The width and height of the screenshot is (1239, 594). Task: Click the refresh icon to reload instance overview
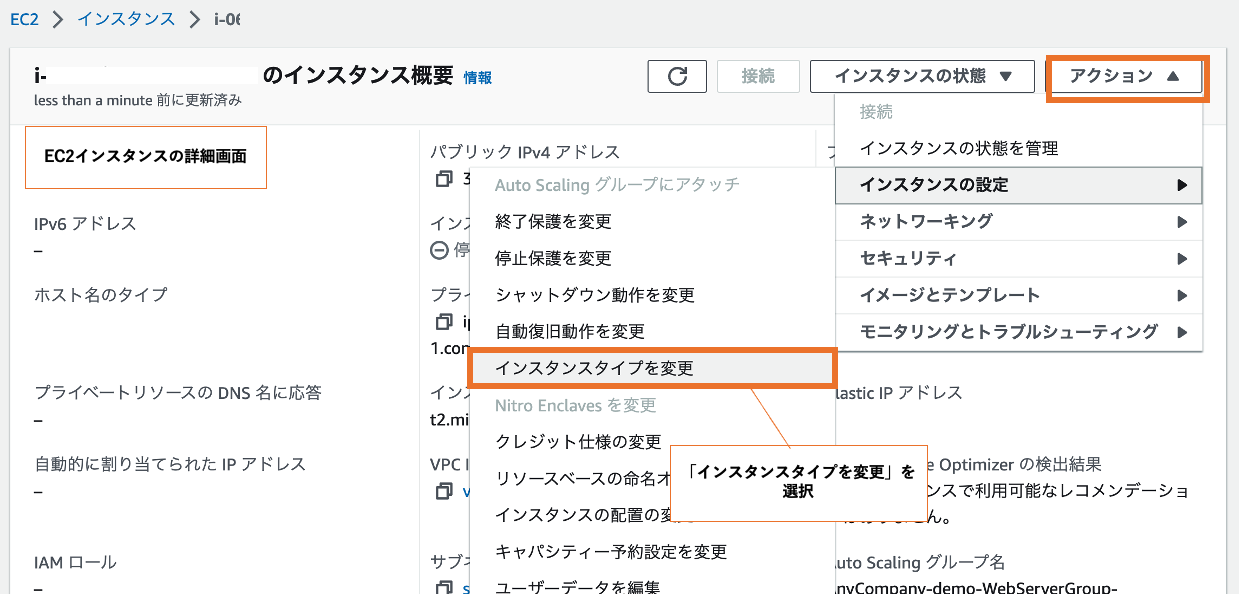tap(677, 75)
